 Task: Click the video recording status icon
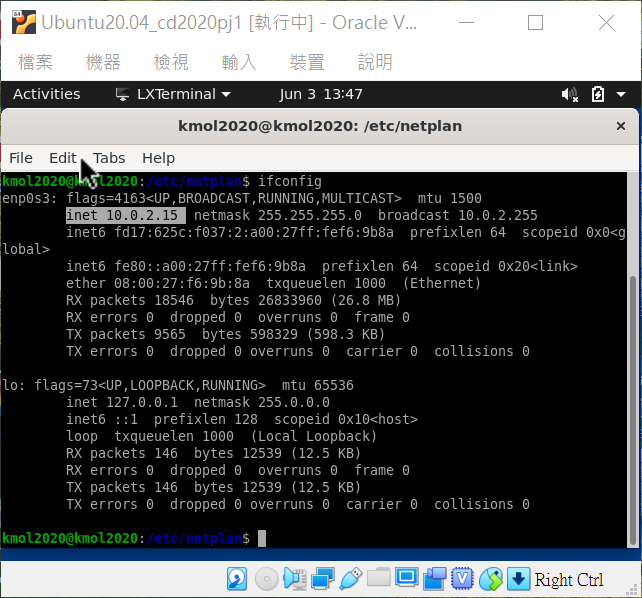(434, 579)
